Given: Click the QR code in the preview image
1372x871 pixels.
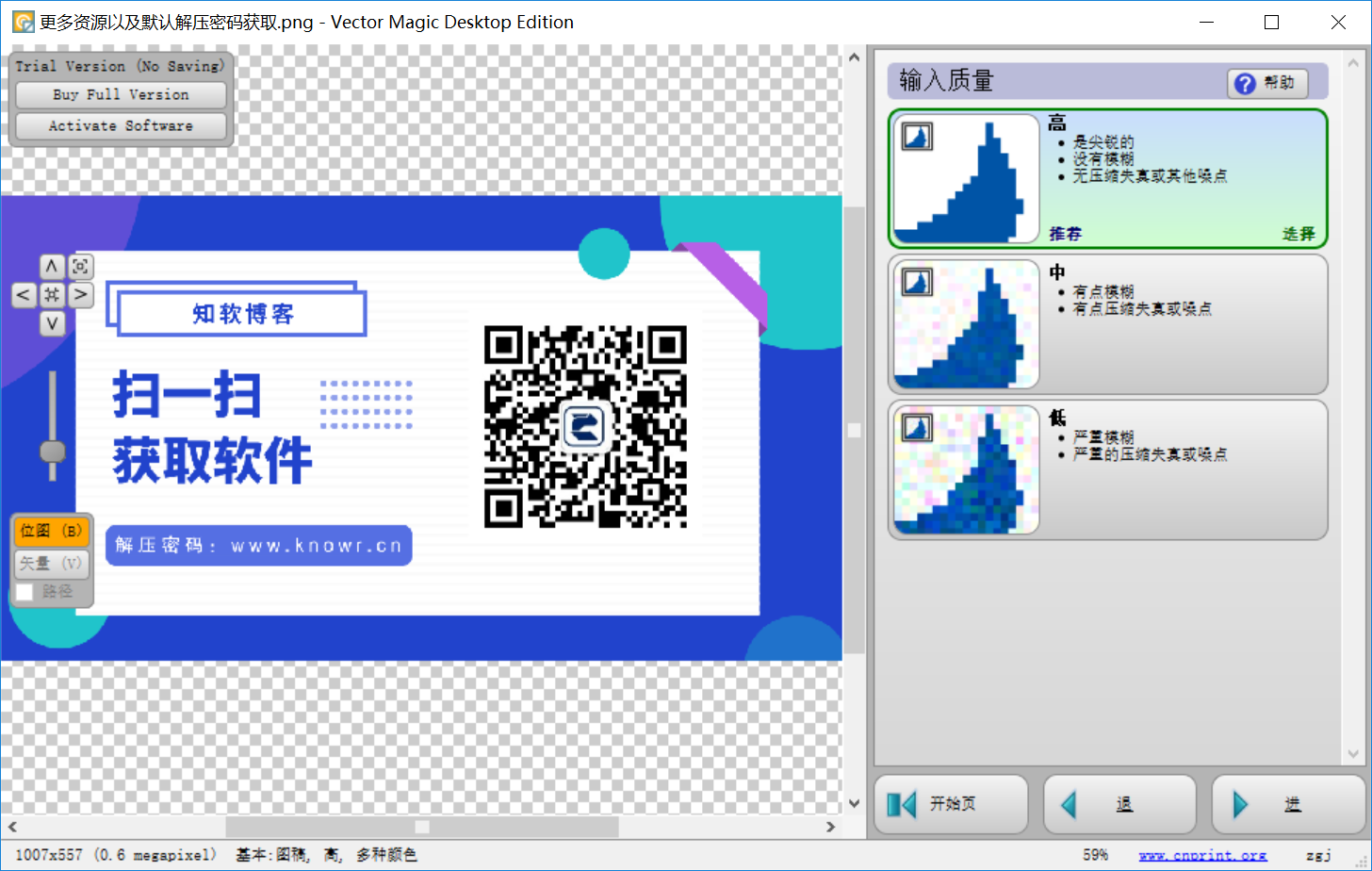Looking at the screenshot, I should tap(585, 427).
